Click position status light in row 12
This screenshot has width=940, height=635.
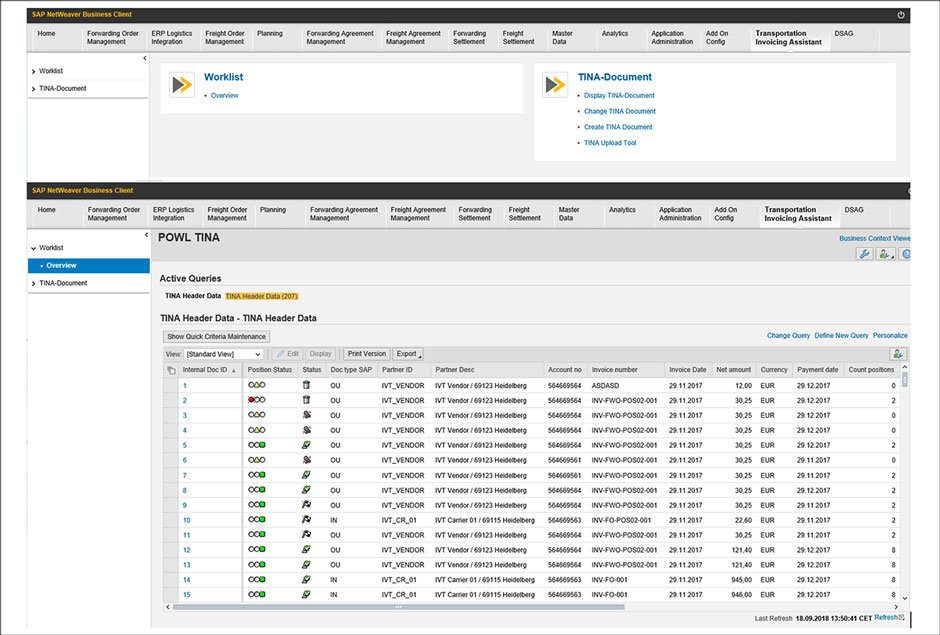tap(257, 549)
